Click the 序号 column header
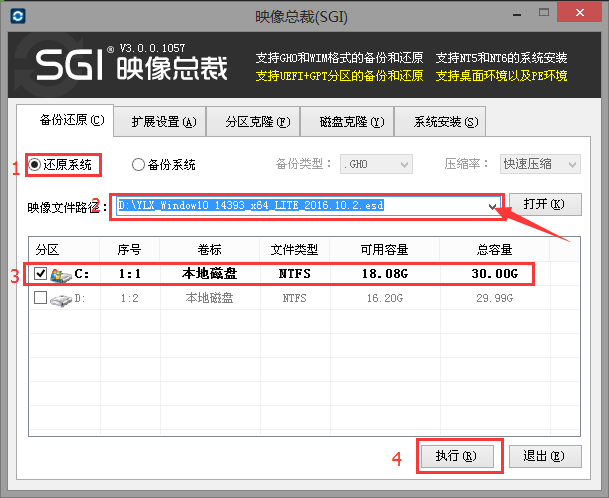The image size is (609, 498). [129, 249]
